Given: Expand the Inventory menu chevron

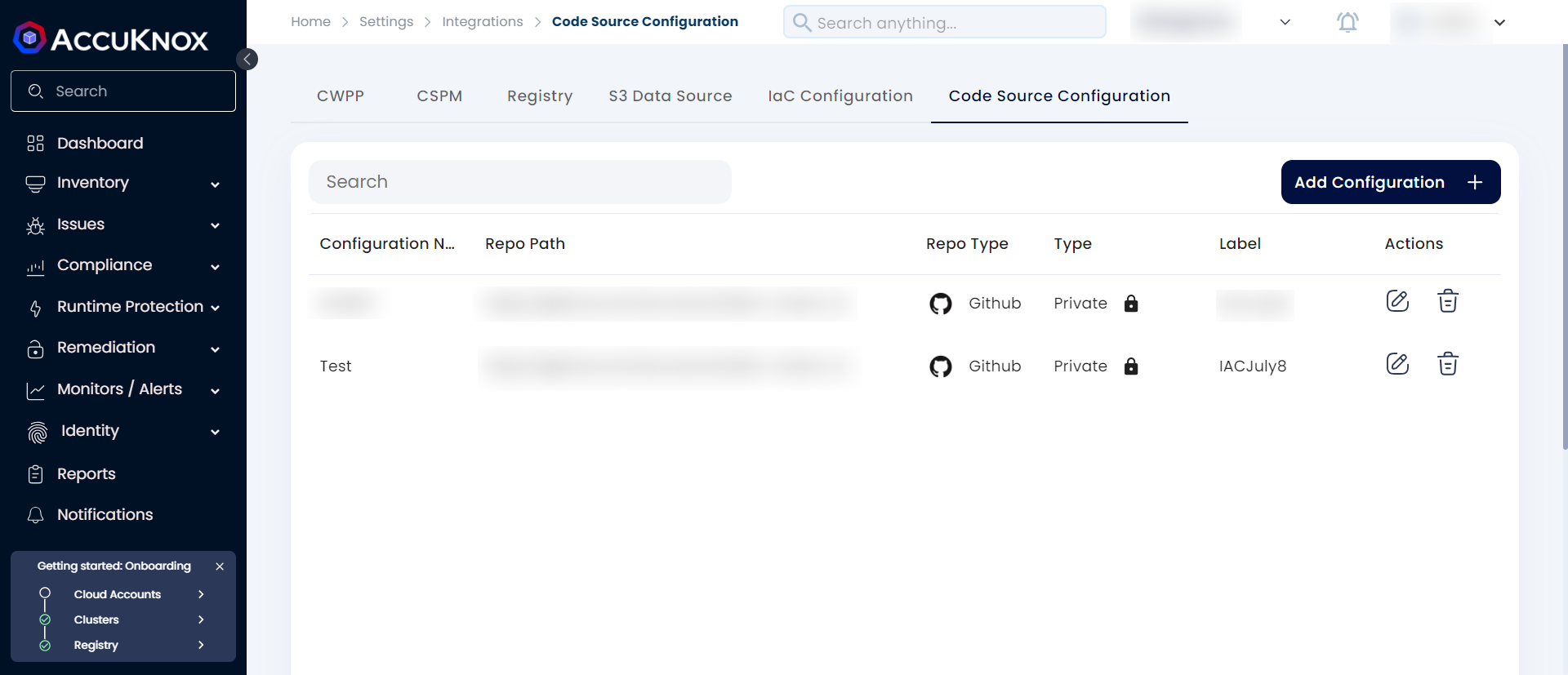Looking at the screenshot, I should 215,184.
